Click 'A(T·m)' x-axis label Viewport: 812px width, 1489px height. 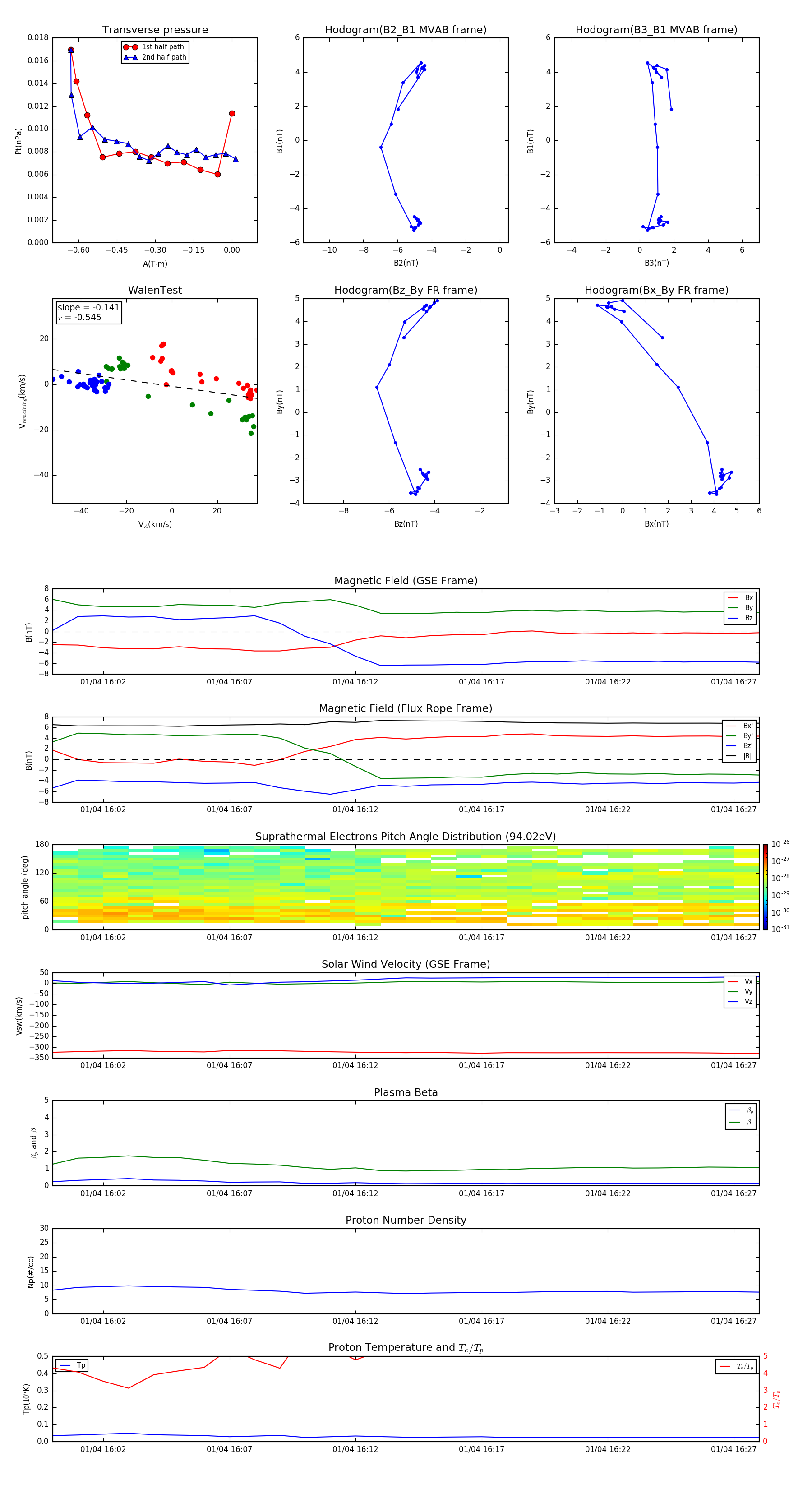(x=155, y=264)
